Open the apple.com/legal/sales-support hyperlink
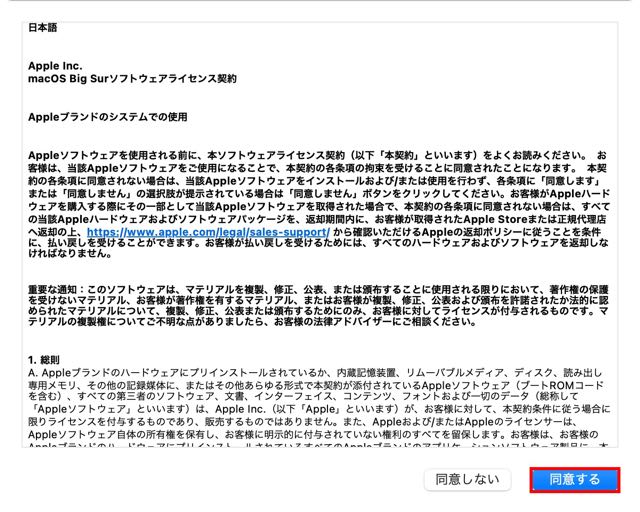 [x=208, y=232]
